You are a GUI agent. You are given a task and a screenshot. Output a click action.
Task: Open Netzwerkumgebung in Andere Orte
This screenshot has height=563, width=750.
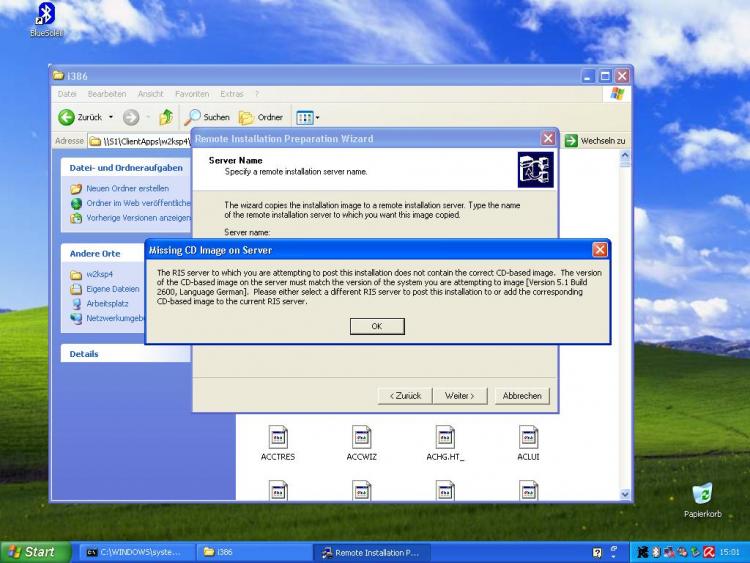[115, 319]
